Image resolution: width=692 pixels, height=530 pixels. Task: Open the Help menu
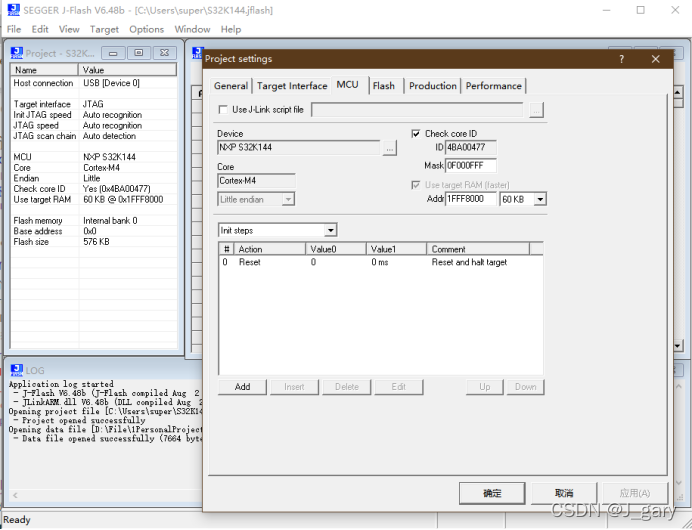click(231, 30)
